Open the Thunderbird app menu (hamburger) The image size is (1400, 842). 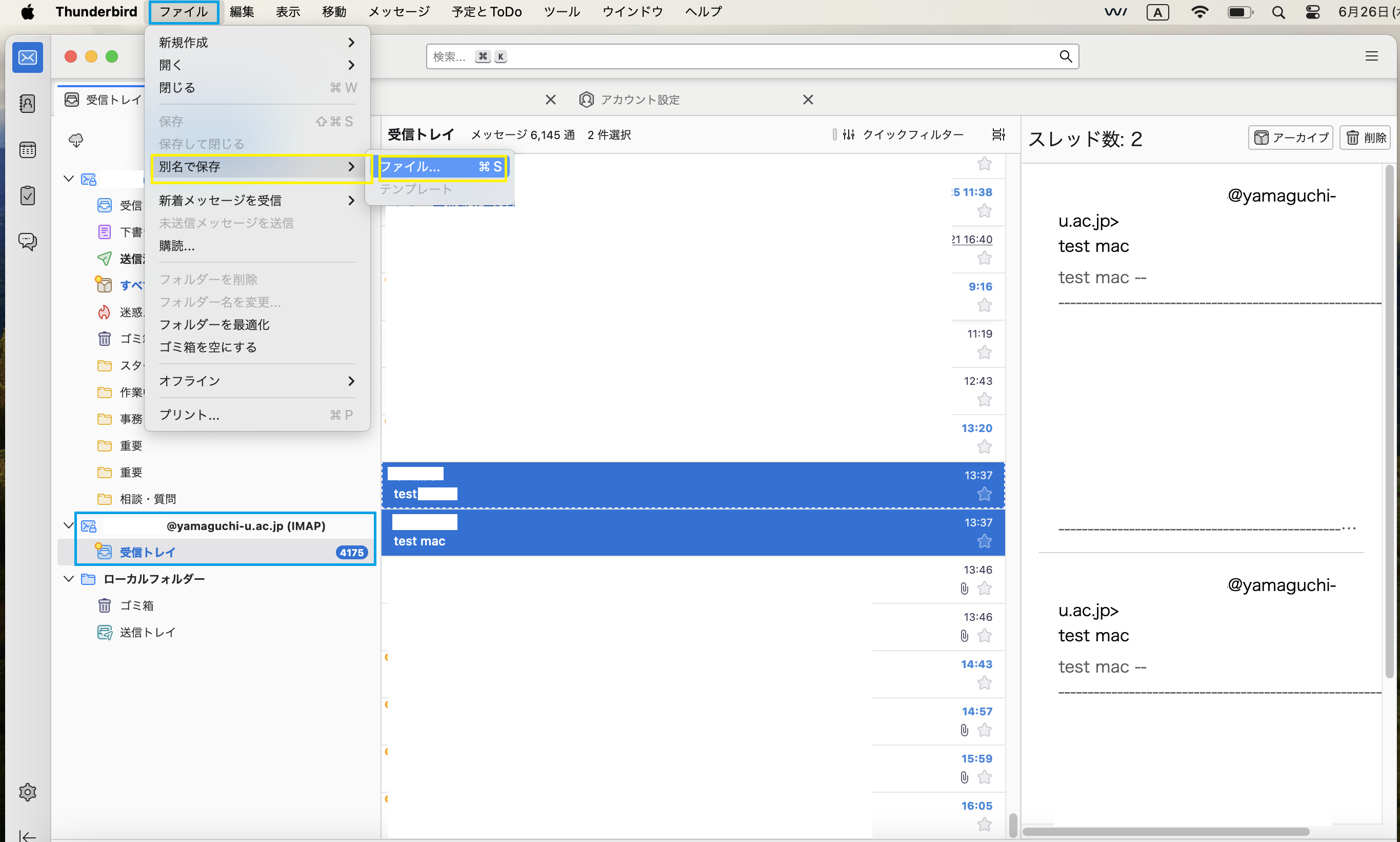(x=1371, y=56)
